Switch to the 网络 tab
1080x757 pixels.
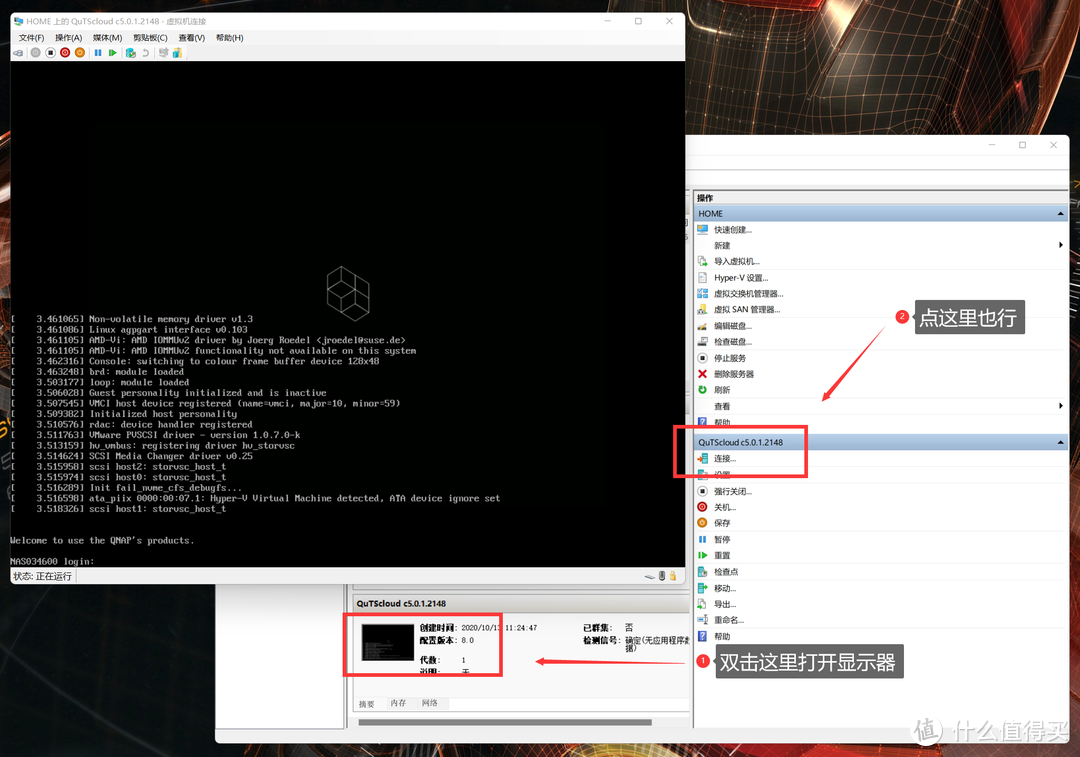(x=430, y=703)
